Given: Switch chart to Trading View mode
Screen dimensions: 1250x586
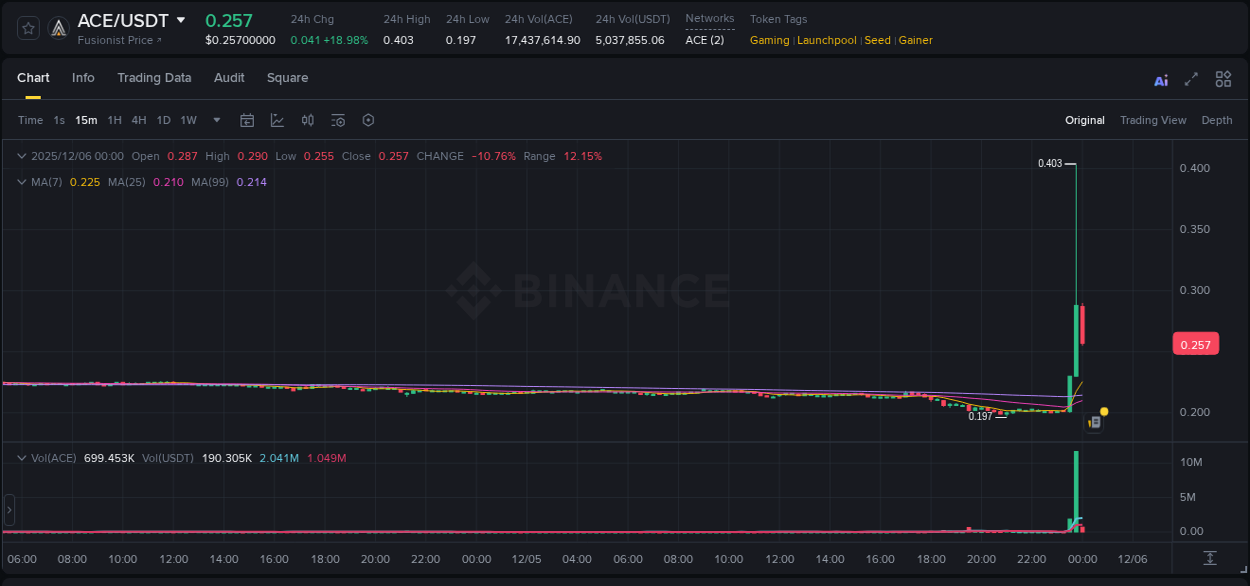Looking at the screenshot, I should tap(1152, 120).
